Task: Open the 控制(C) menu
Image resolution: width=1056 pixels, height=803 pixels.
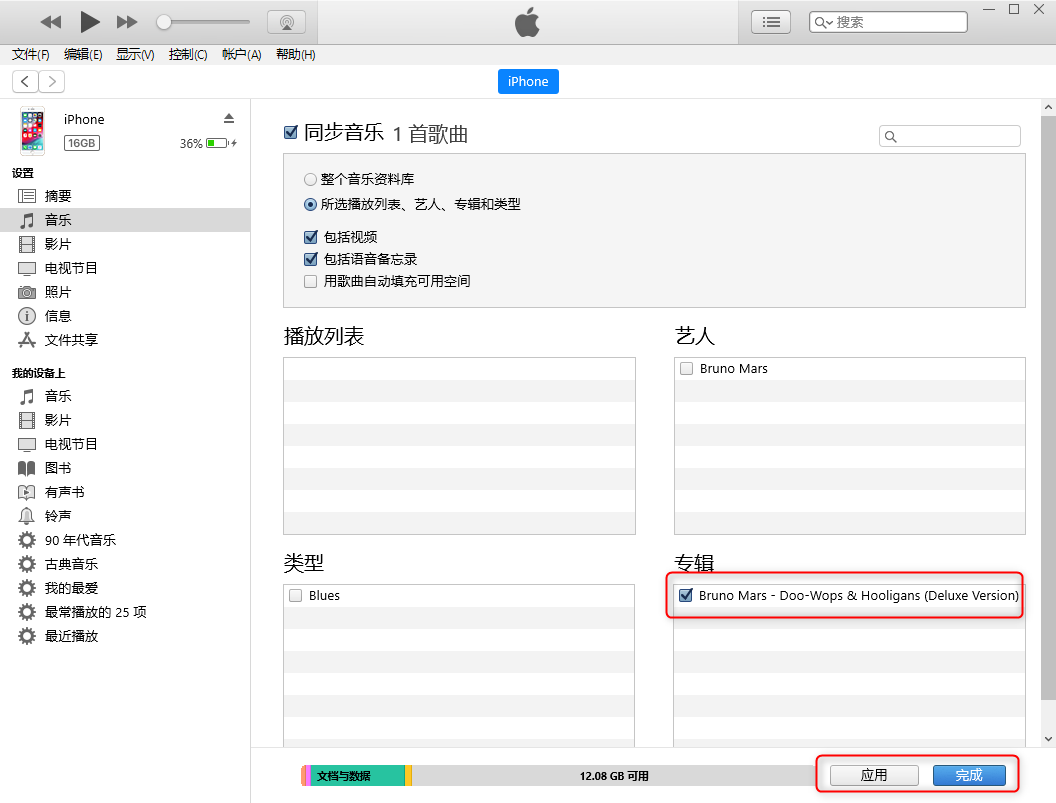Action: coord(188,55)
